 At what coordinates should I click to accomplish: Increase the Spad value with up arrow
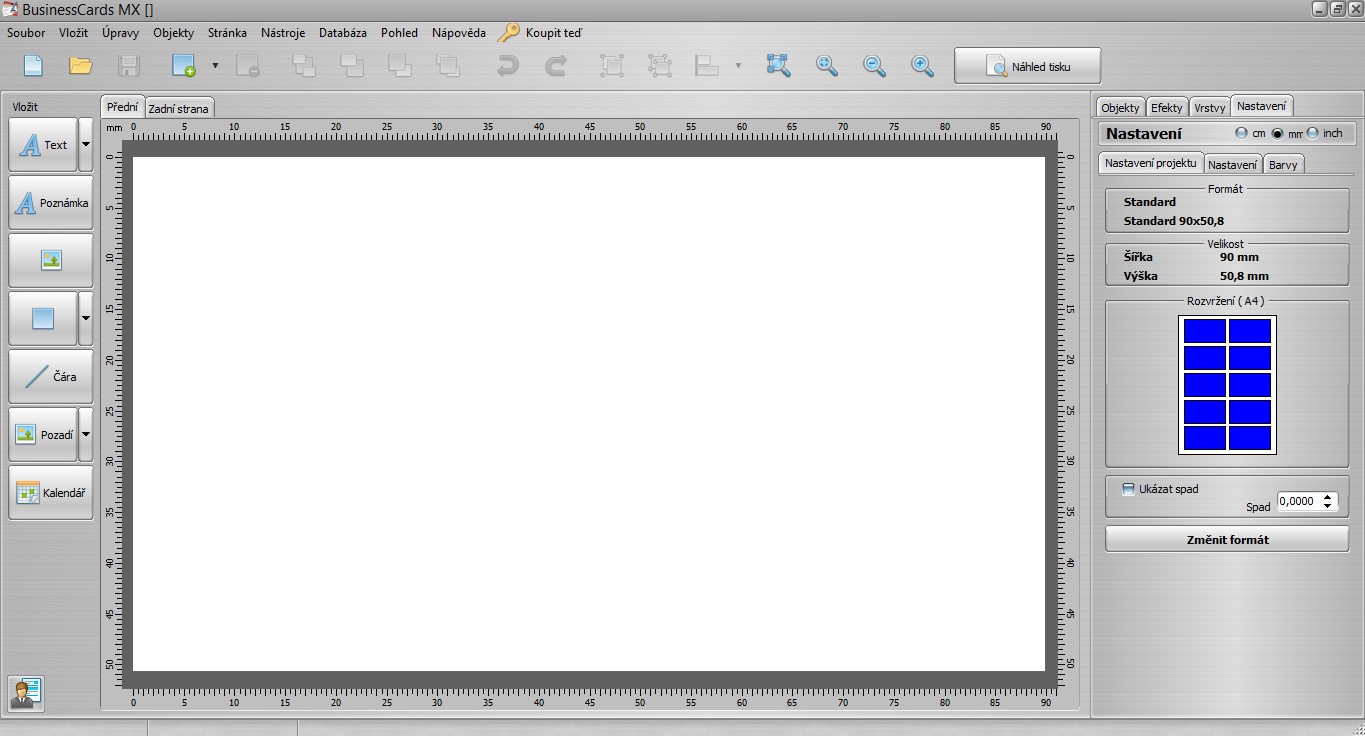tap(1328, 497)
